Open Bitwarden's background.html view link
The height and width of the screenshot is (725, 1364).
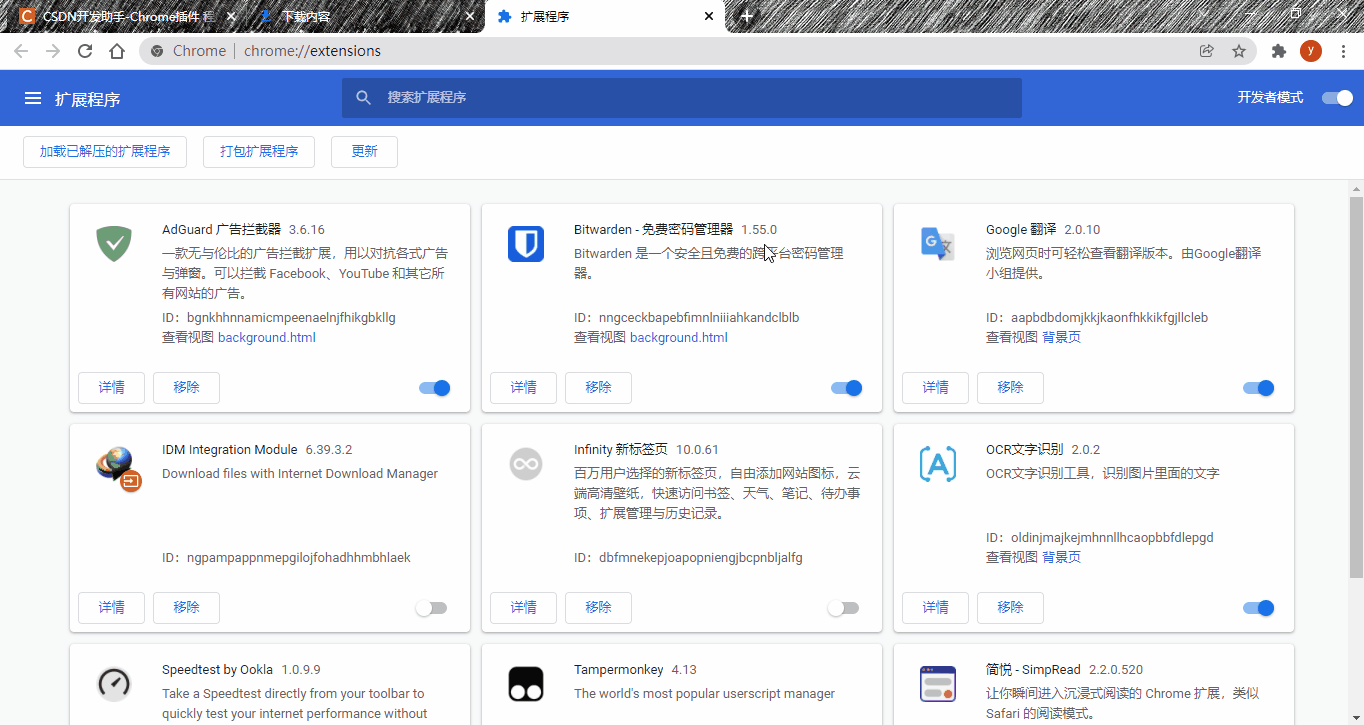tap(678, 337)
